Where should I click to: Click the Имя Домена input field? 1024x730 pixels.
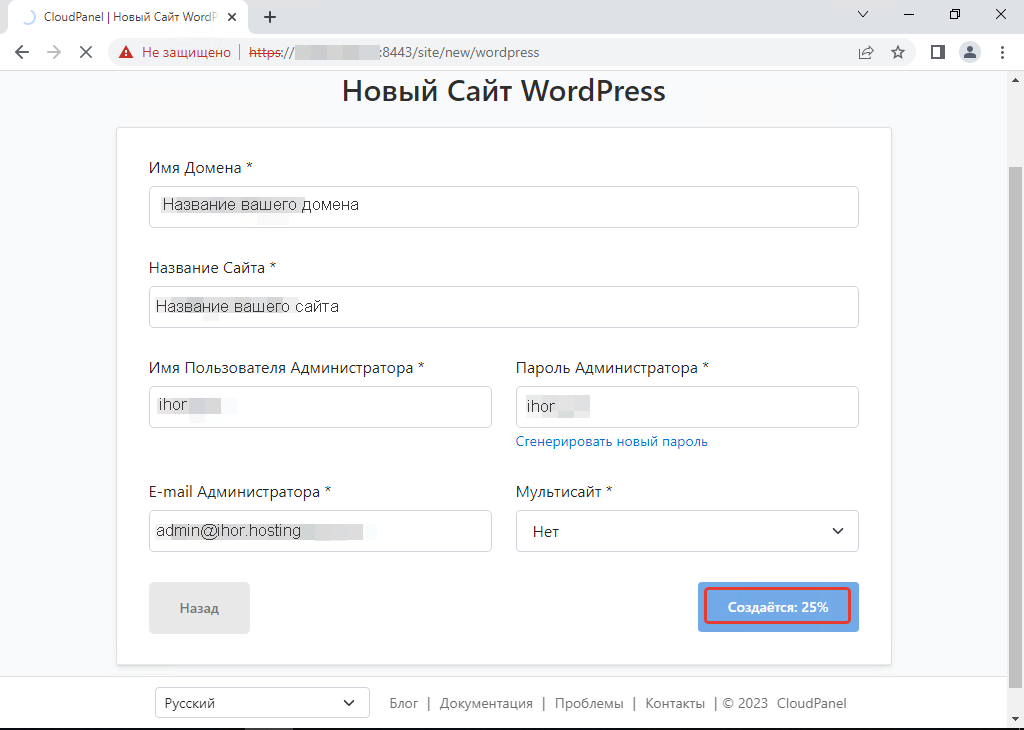503,206
